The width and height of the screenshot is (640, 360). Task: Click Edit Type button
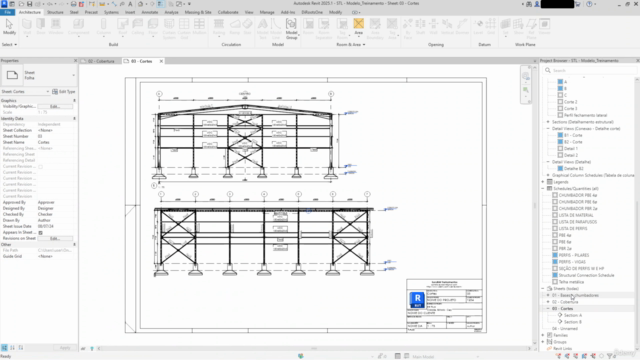[64, 92]
